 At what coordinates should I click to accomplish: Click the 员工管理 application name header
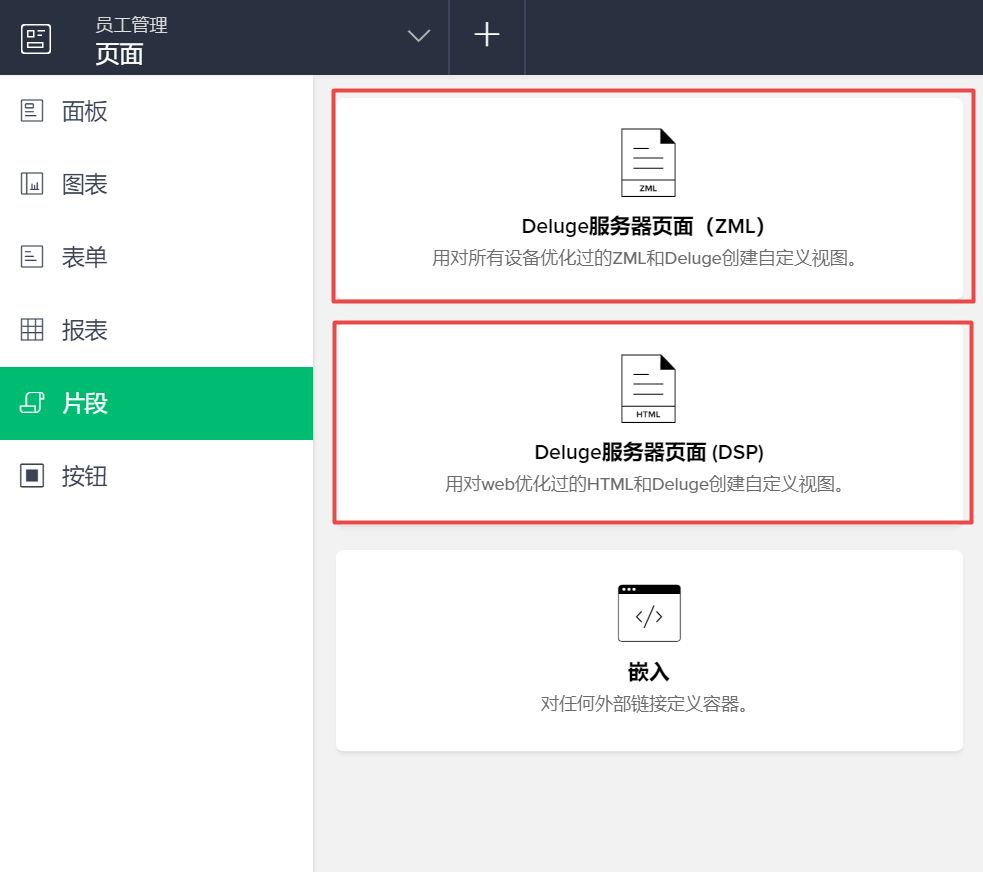(131, 25)
